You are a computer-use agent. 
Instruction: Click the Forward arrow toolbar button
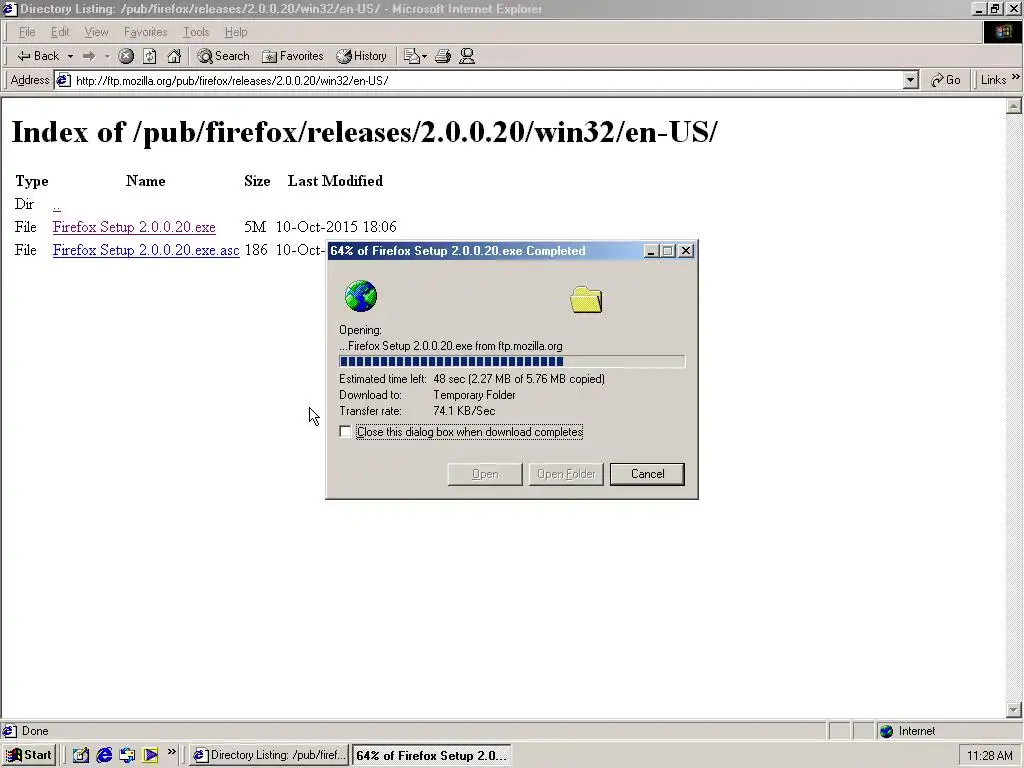[89, 56]
